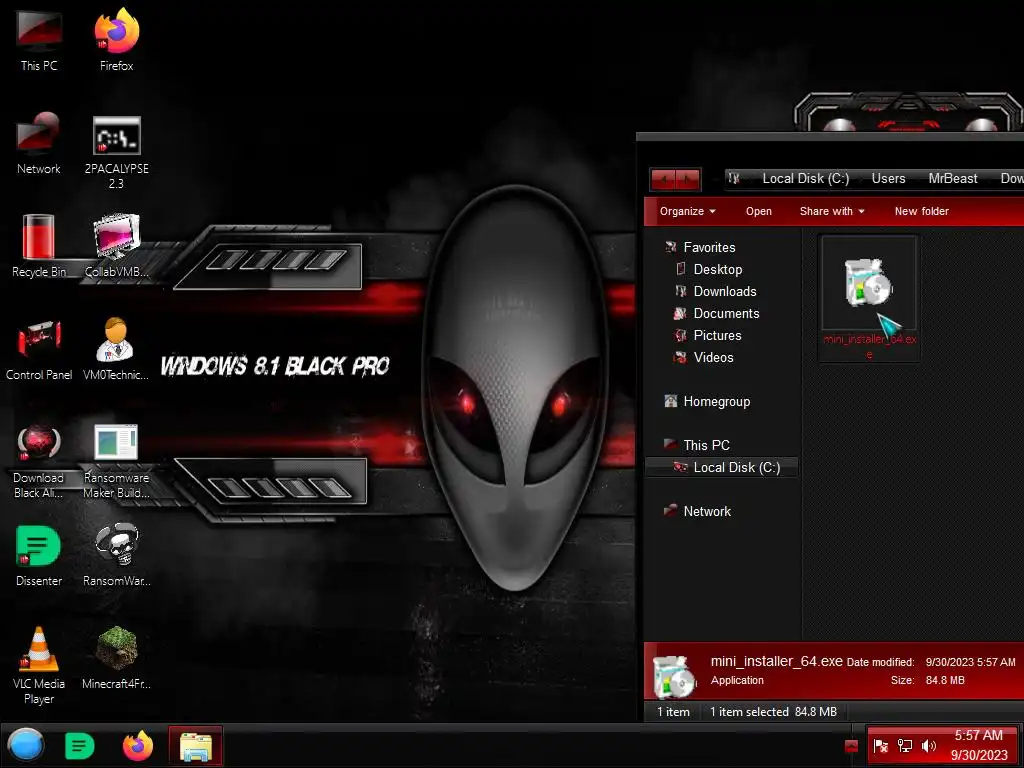Click the Explorer Forward arrow button
1024x768 pixels.
pos(688,179)
